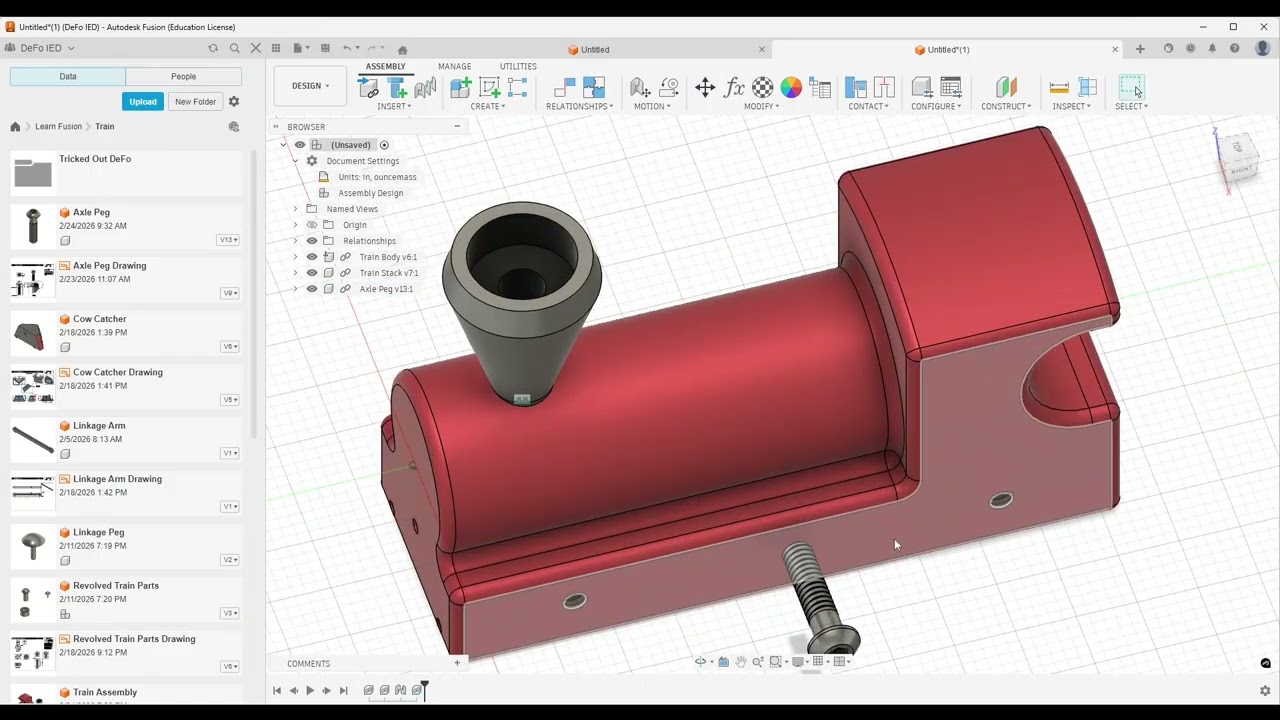Expand the Named Views folder

295,209
